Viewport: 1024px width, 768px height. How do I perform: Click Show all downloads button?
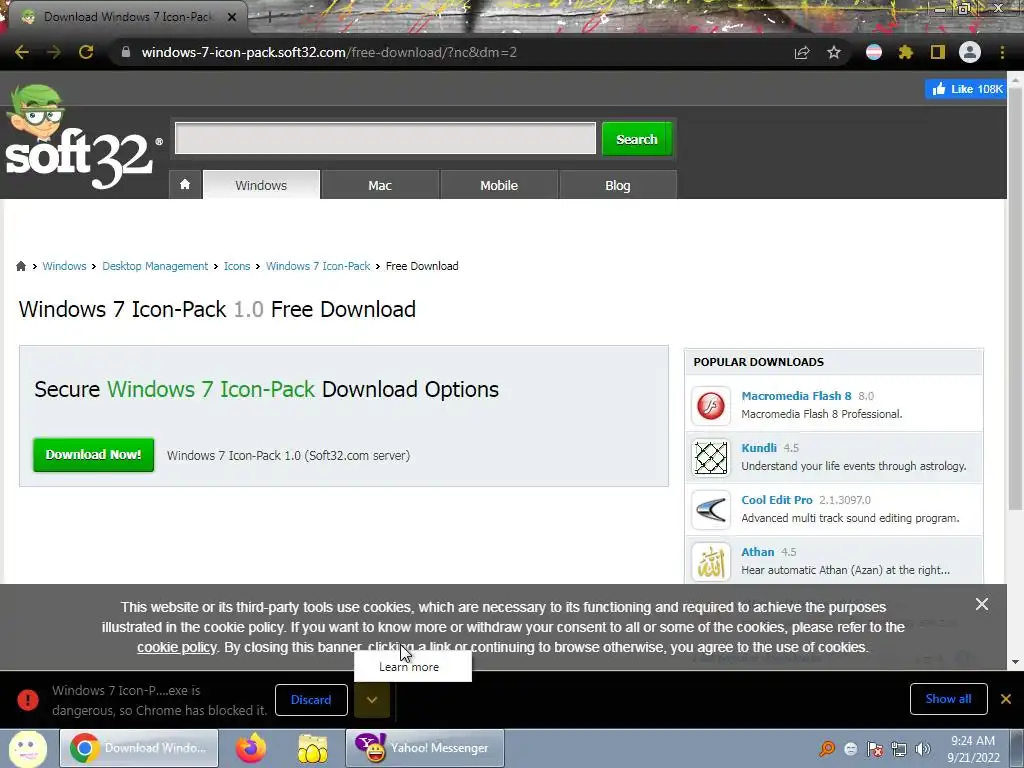tap(948, 699)
